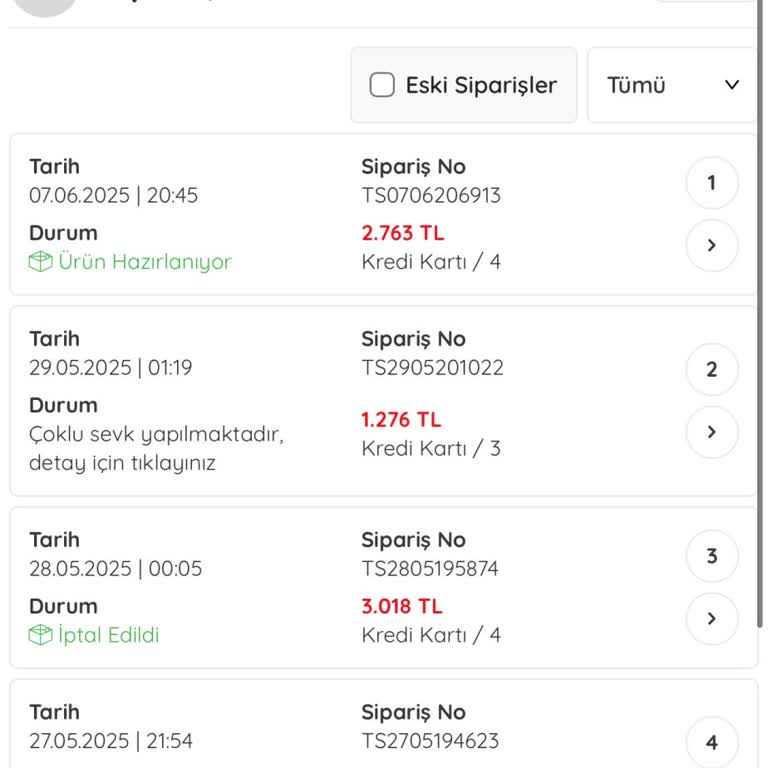The height and width of the screenshot is (768, 768).
Task: Click the number 3 order badge
Action: coord(712,557)
